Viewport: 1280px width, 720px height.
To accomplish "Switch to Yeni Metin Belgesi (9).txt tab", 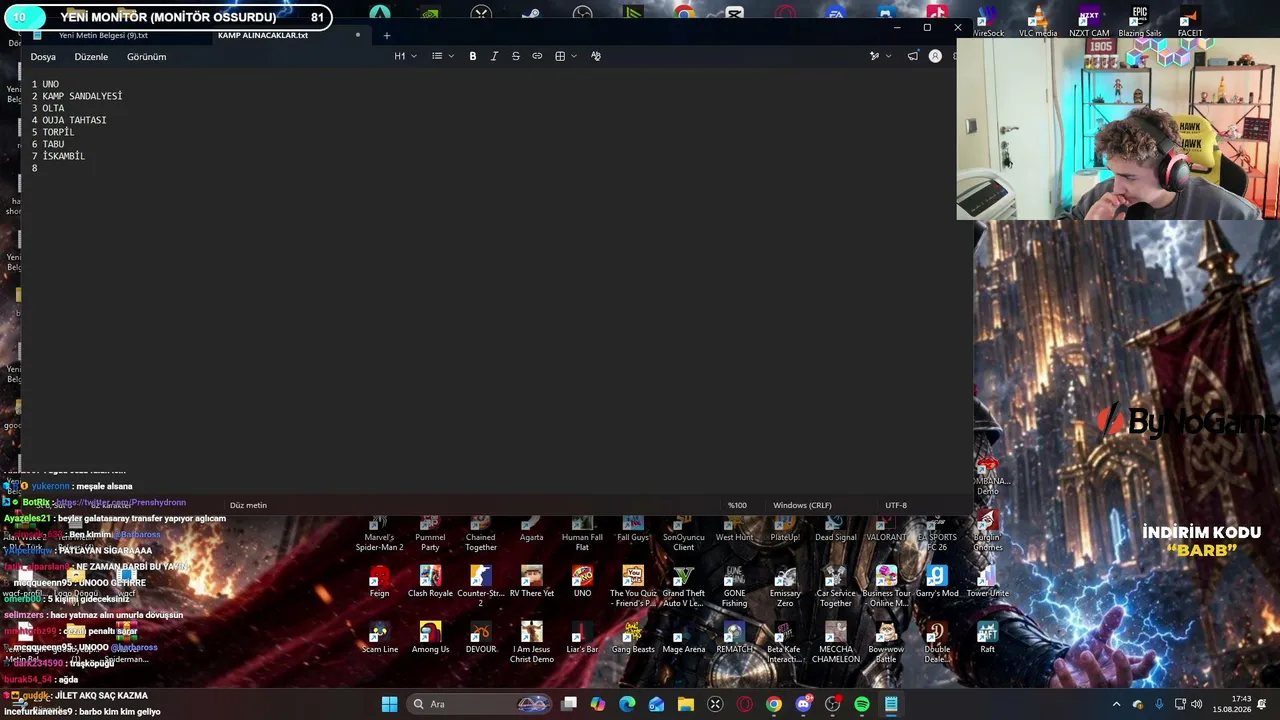I will 103,35.
